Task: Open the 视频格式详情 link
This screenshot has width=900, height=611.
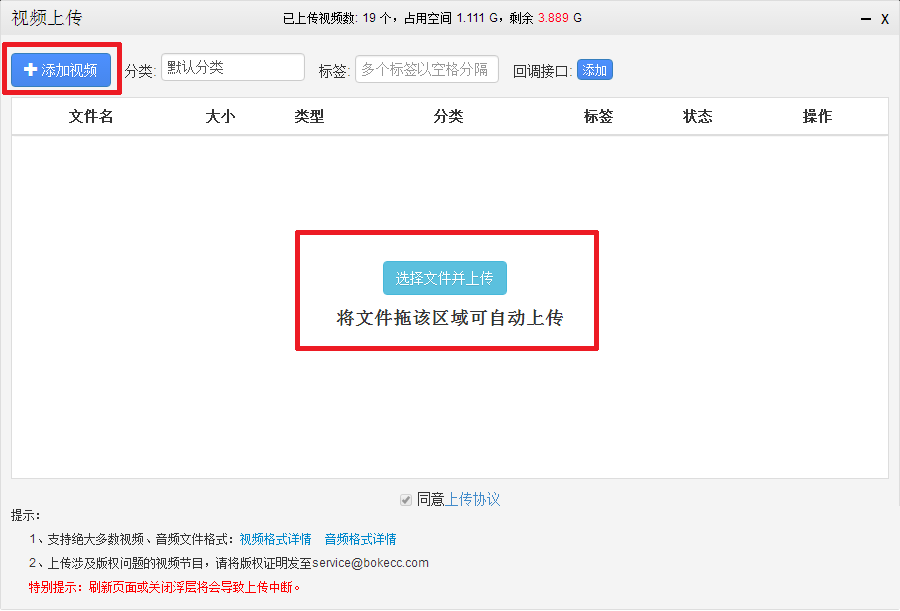Action: click(x=275, y=539)
